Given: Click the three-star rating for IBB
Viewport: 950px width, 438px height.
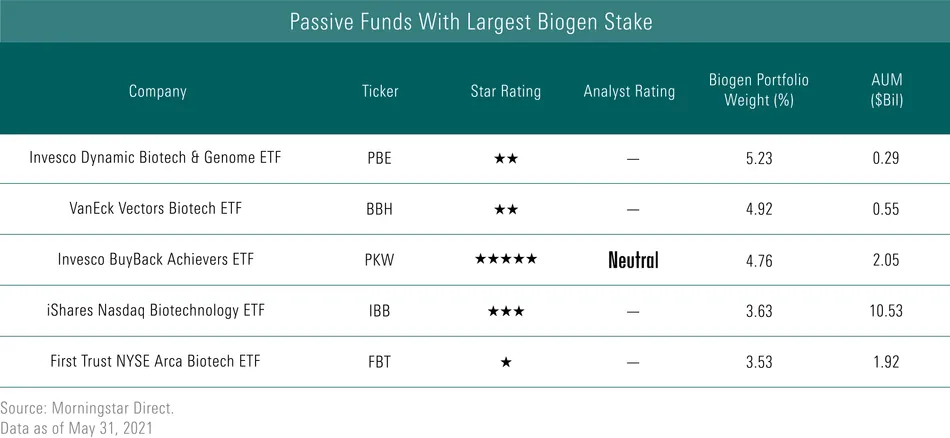Looking at the screenshot, I should pyautogui.click(x=505, y=311).
